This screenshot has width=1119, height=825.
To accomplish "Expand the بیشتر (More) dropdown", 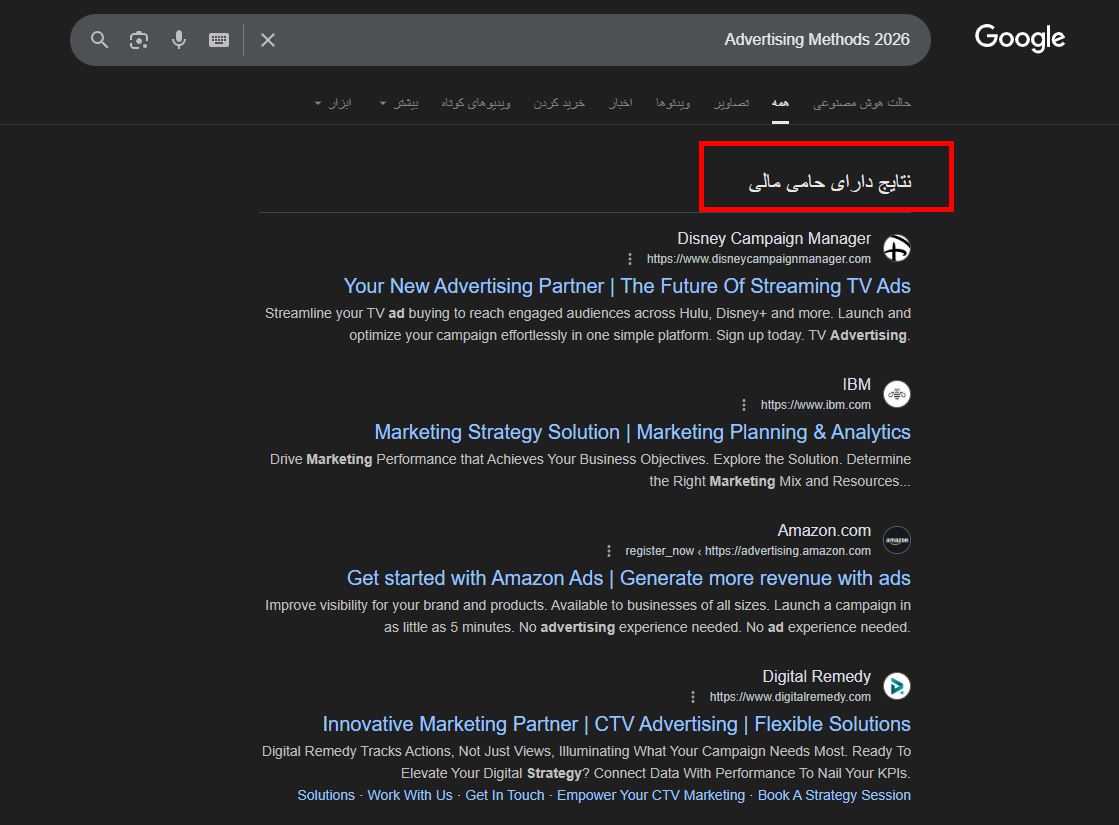I will coord(398,103).
